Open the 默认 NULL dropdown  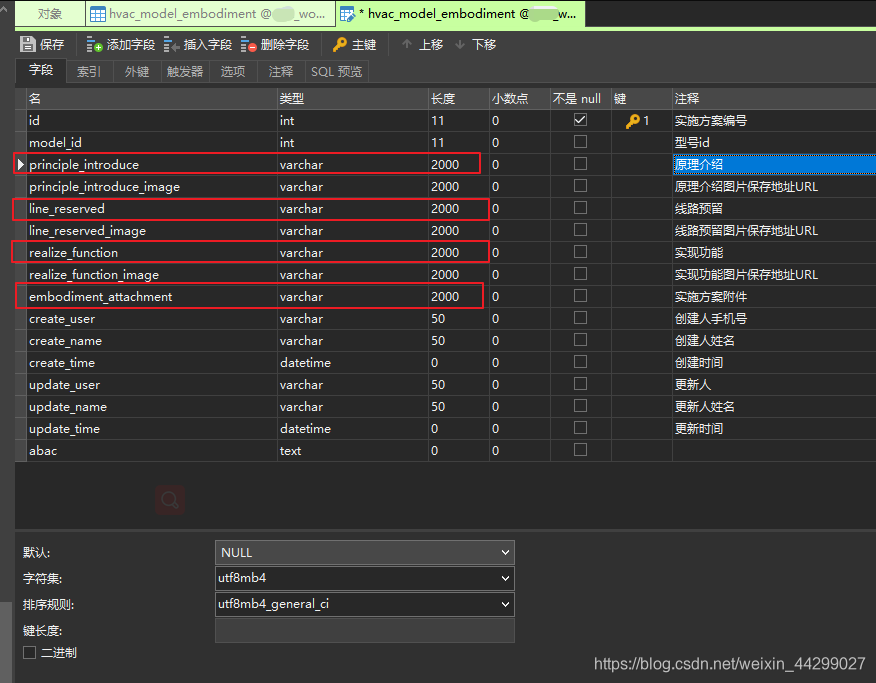click(363, 552)
